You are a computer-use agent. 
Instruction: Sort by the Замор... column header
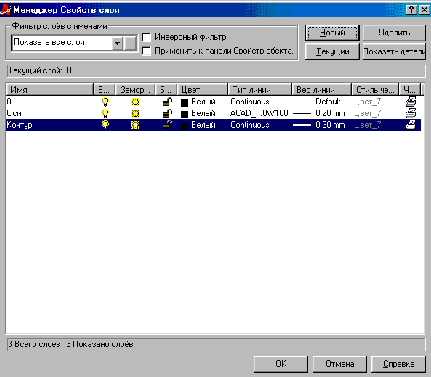(x=135, y=90)
